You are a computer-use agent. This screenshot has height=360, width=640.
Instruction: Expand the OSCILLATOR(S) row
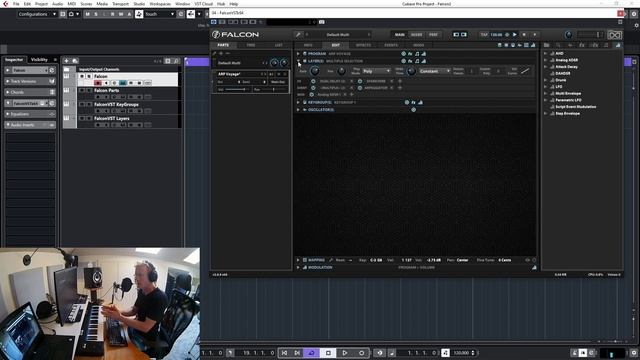point(298,110)
